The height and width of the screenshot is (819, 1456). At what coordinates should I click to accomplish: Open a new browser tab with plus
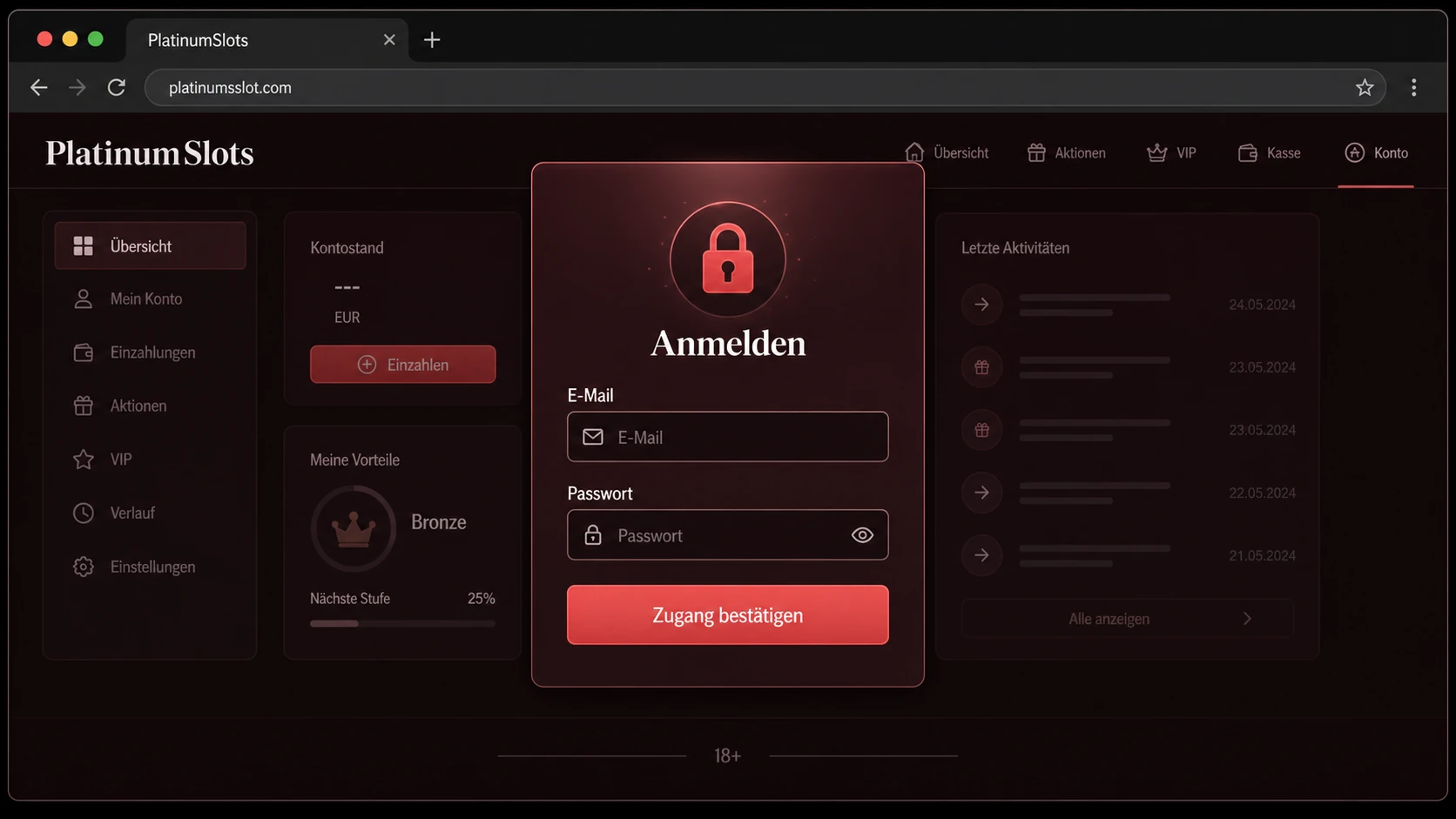(432, 40)
